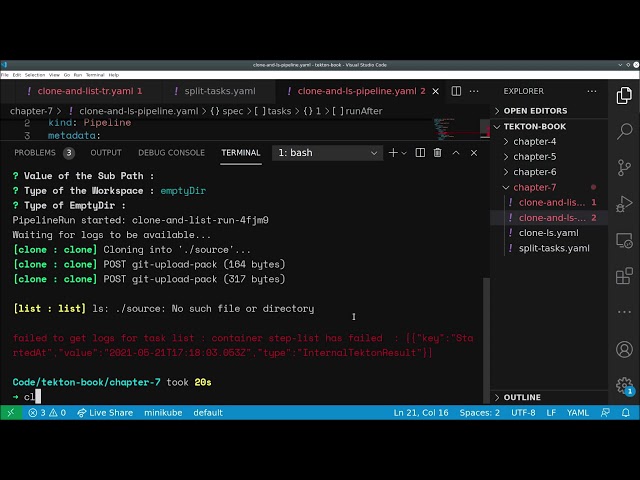Click the spec breadcrumb segment
Image resolution: width=640 pixels, height=480 pixels.
pyautogui.click(x=227, y=111)
